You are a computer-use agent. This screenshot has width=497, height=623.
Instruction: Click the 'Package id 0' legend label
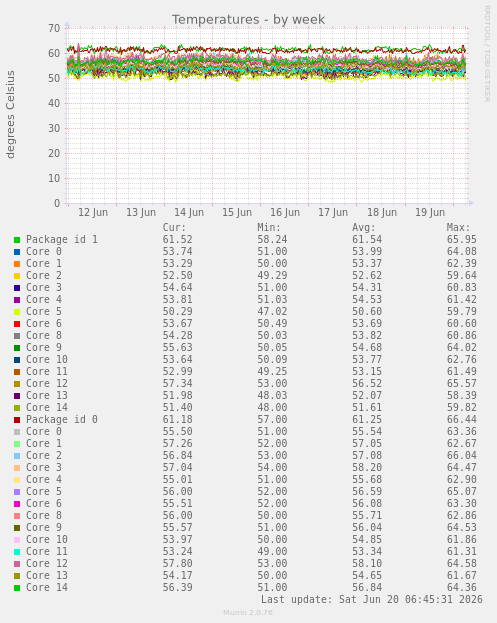pos(62,420)
